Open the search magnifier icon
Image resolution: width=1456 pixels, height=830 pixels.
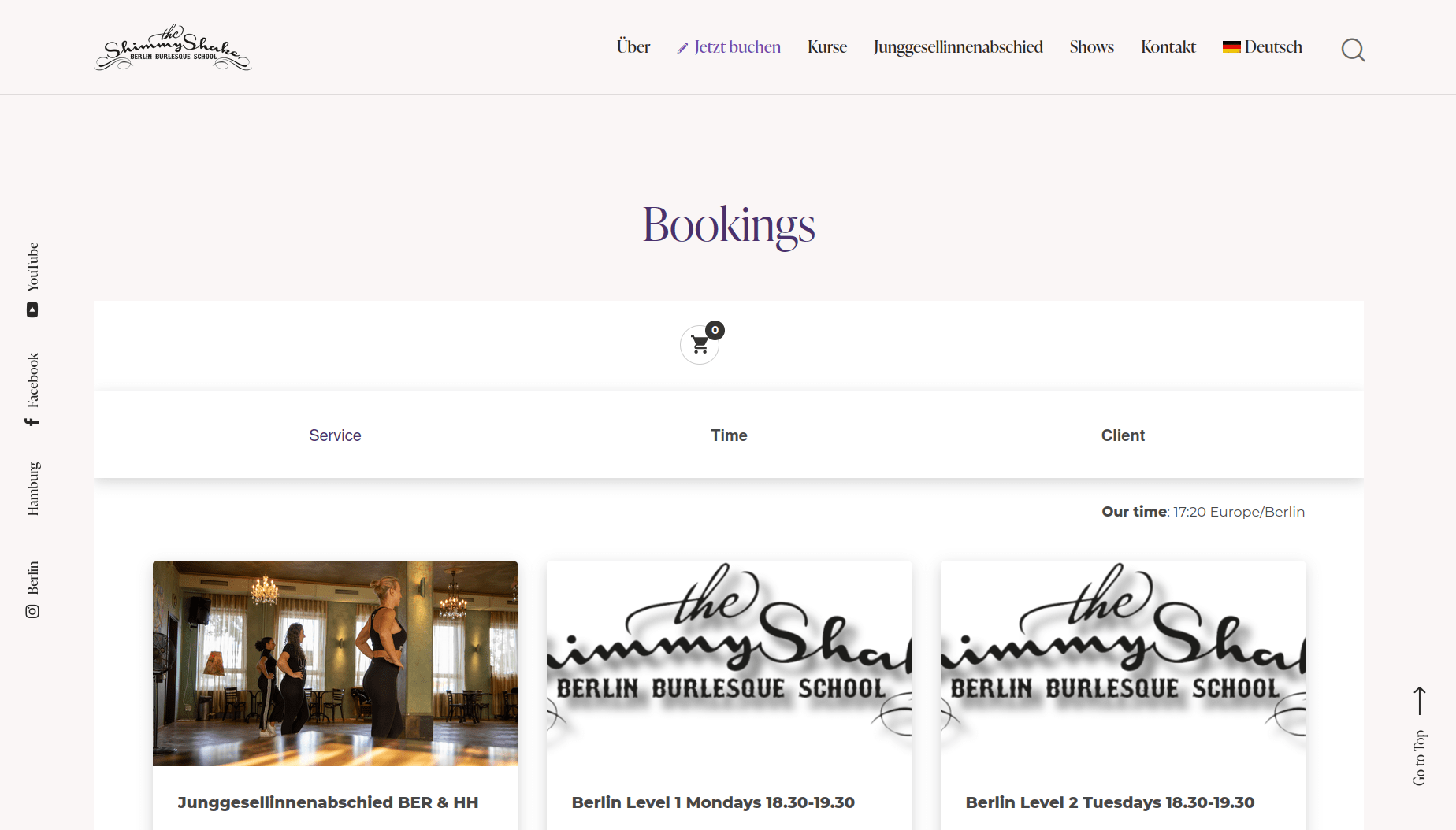[x=1353, y=50]
